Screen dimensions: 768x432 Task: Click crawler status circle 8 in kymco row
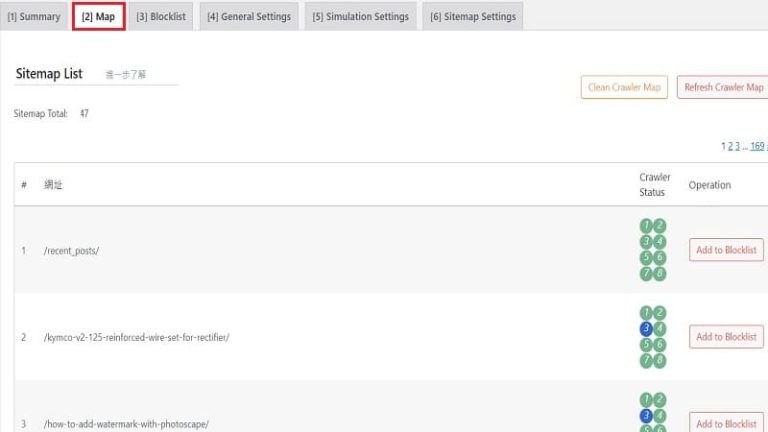(x=659, y=361)
